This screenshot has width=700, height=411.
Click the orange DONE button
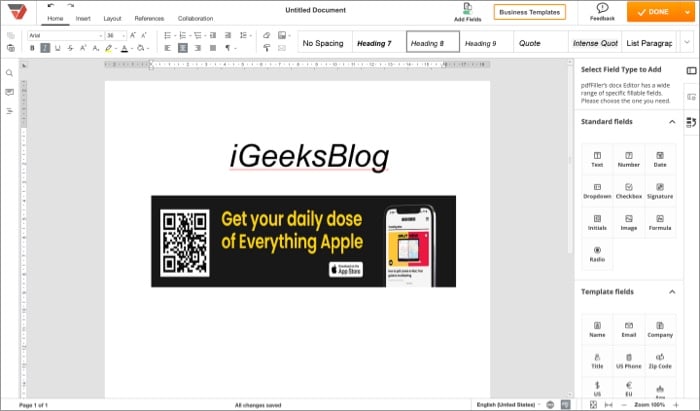click(x=654, y=12)
